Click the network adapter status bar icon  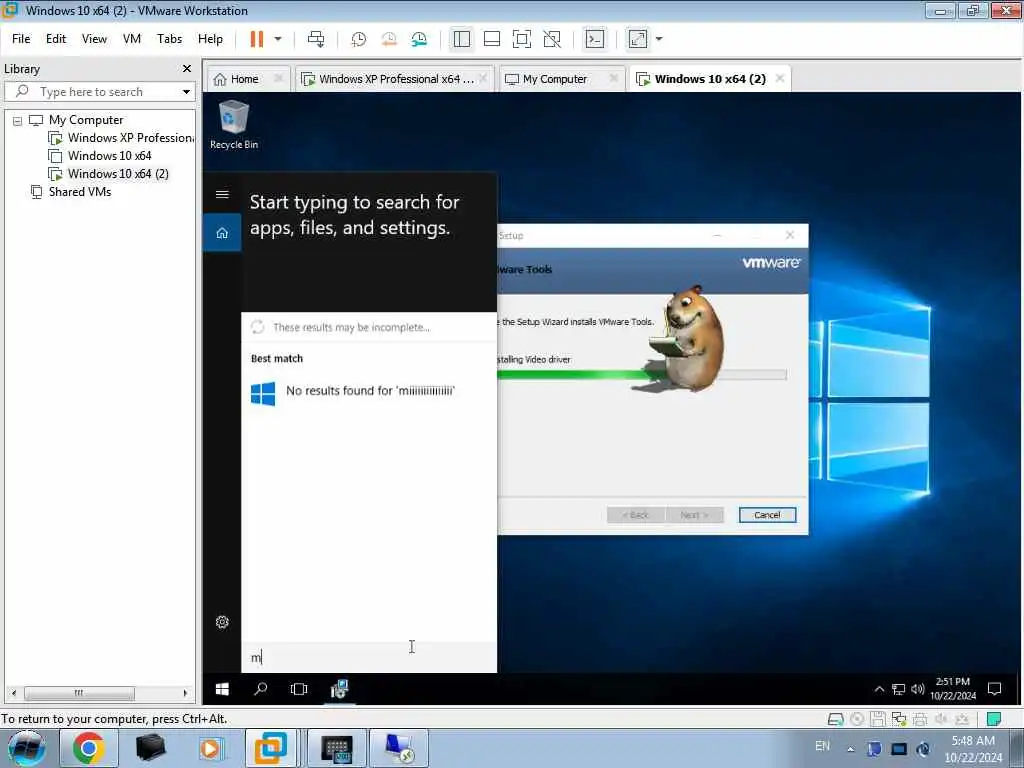pos(899,720)
